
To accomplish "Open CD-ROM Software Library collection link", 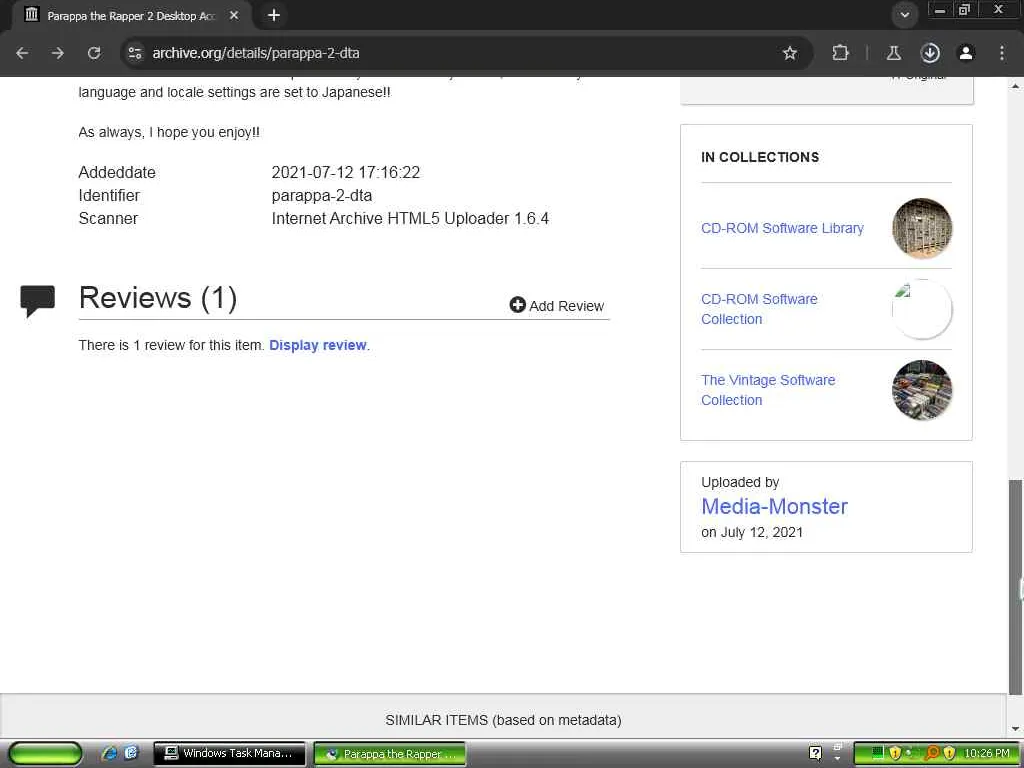I will pyautogui.click(x=782, y=228).
